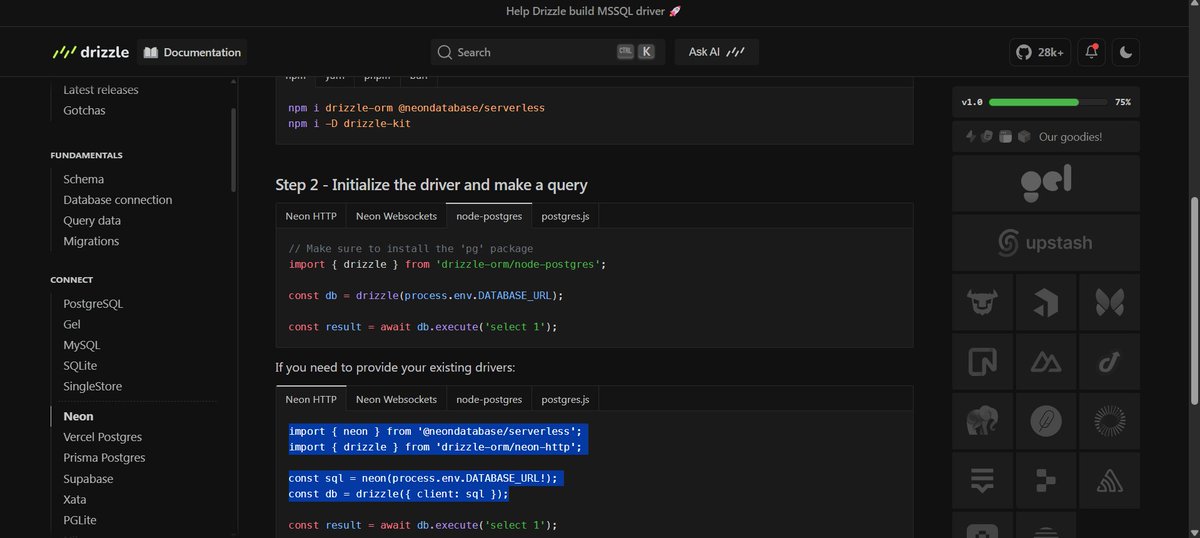
Task: Open MySQL under Connect
Action: [x=82, y=345]
